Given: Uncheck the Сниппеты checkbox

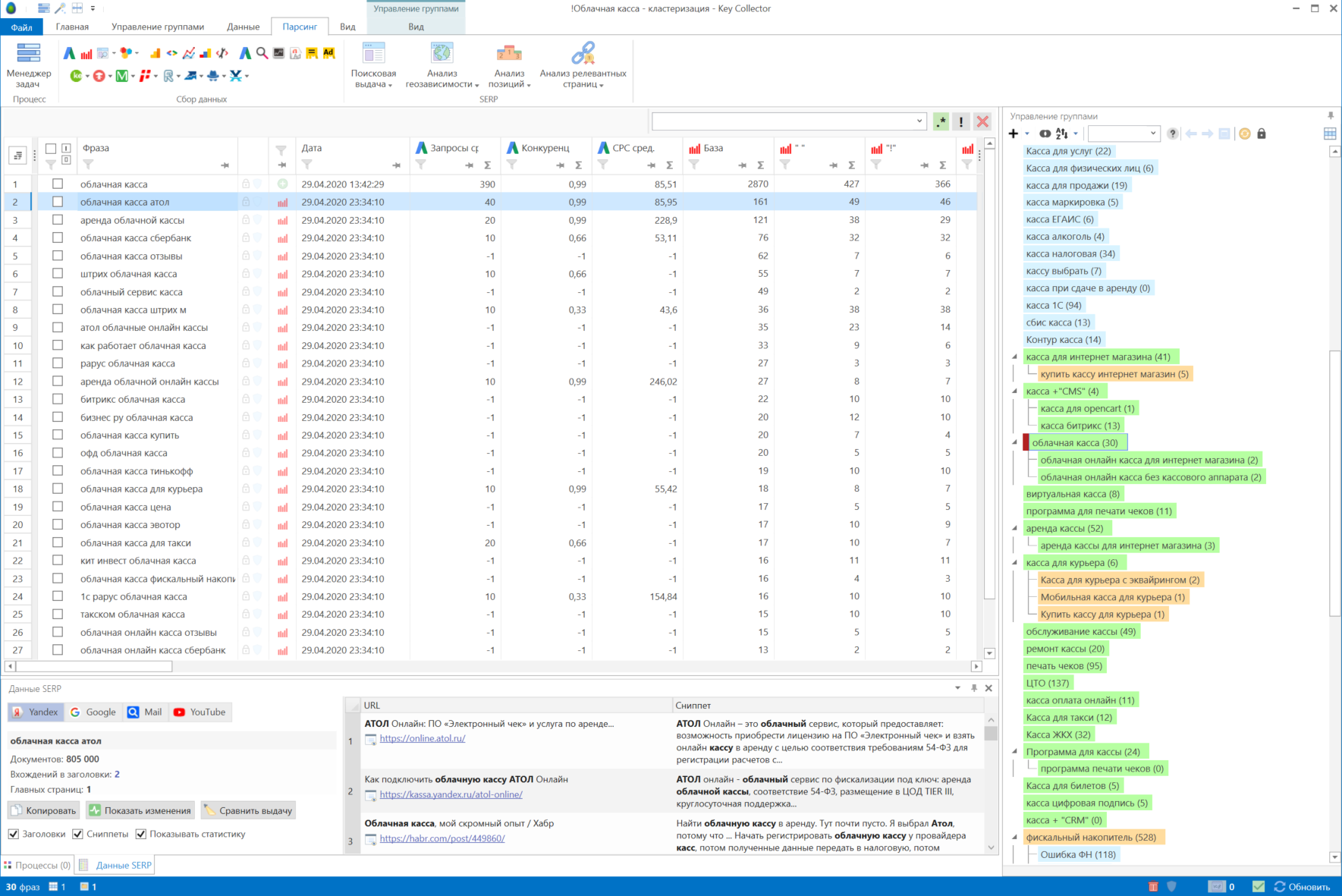Looking at the screenshot, I should 77,834.
